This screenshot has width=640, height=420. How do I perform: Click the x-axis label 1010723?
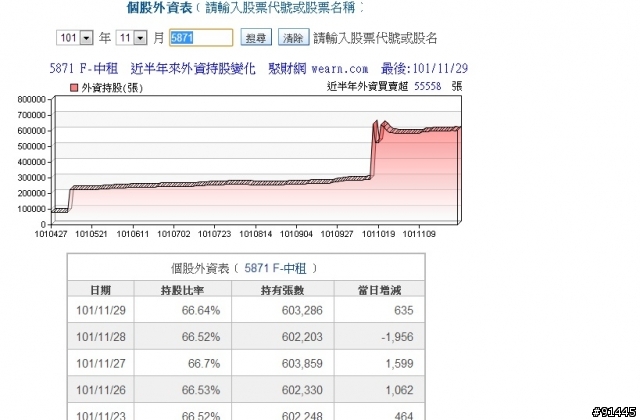click(214, 234)
